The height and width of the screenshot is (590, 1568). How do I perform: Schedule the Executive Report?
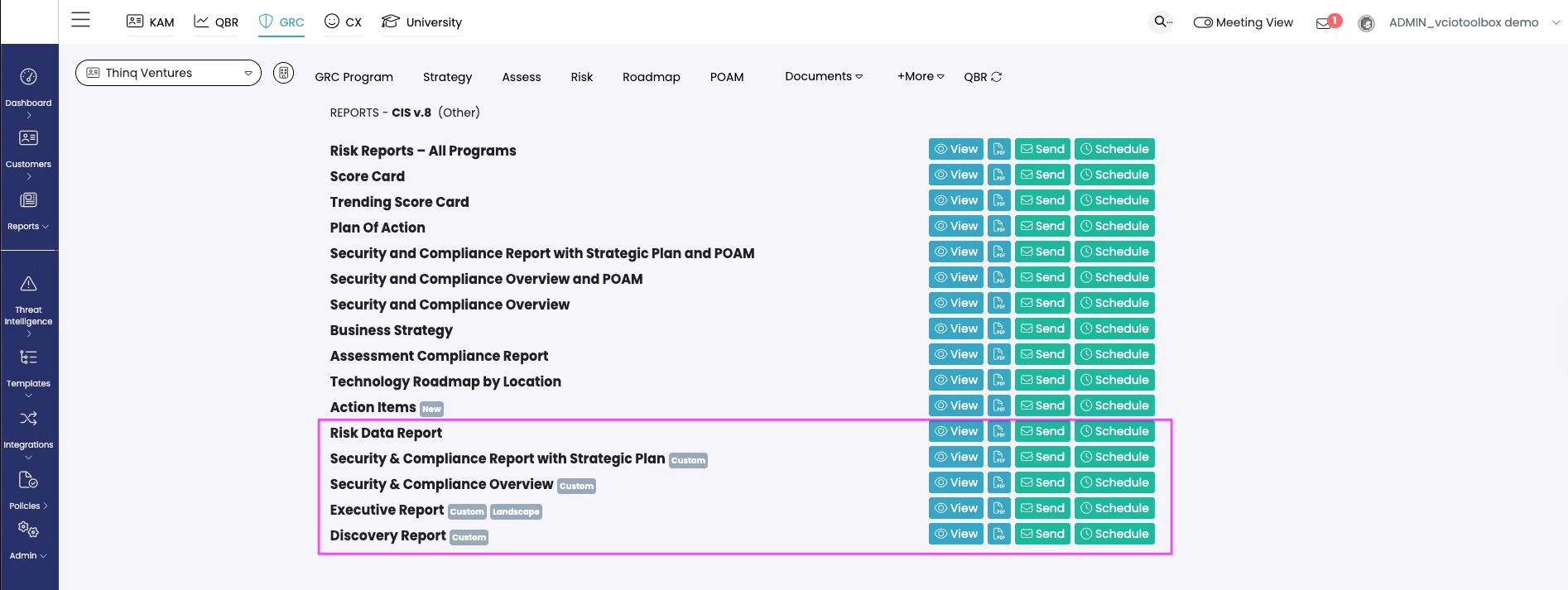[1114, 508]
